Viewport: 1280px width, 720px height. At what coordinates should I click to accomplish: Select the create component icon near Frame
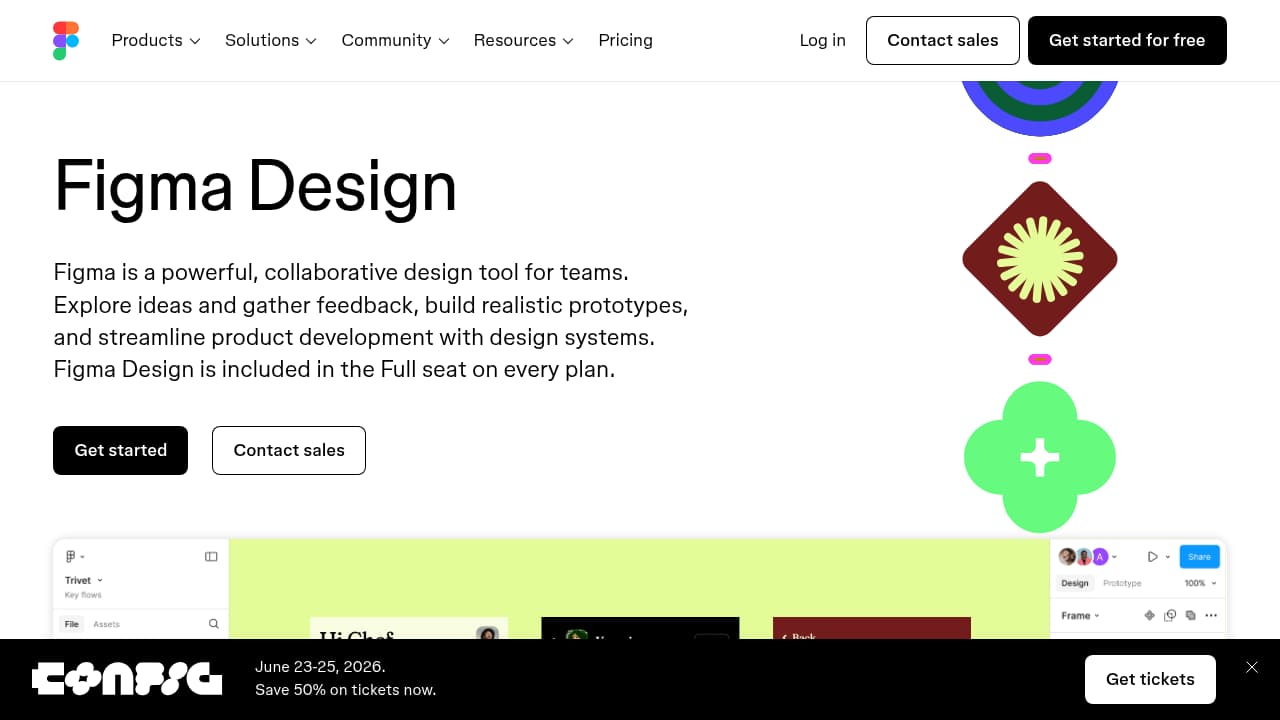pyautogui.click(x=1150, y=615)
